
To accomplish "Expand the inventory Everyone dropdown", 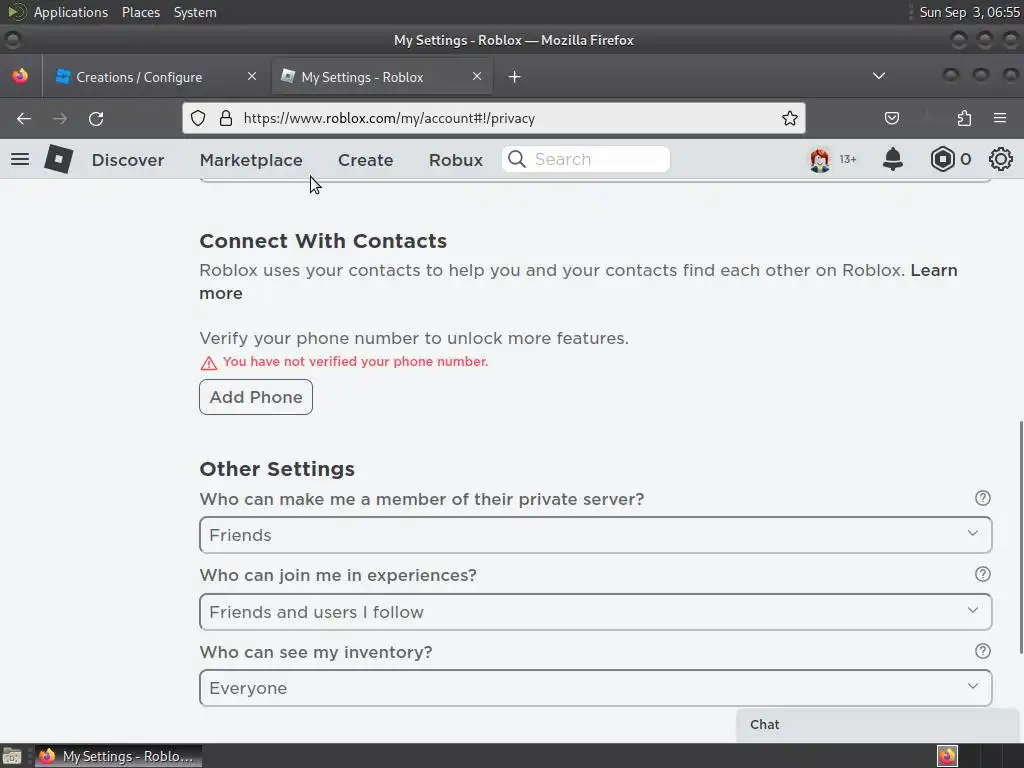I will pos(596,688).
